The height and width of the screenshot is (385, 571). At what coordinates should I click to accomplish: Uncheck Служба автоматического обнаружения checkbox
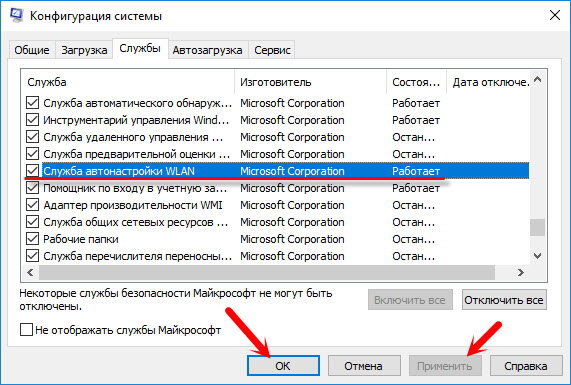[32, 103]
